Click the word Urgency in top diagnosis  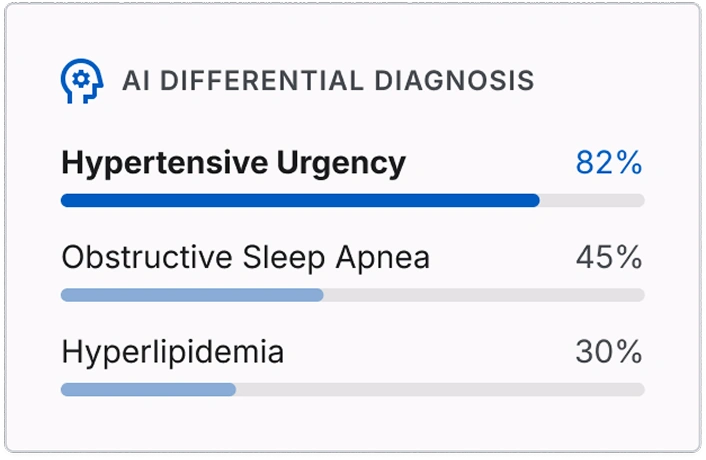(x=341, y=164)
